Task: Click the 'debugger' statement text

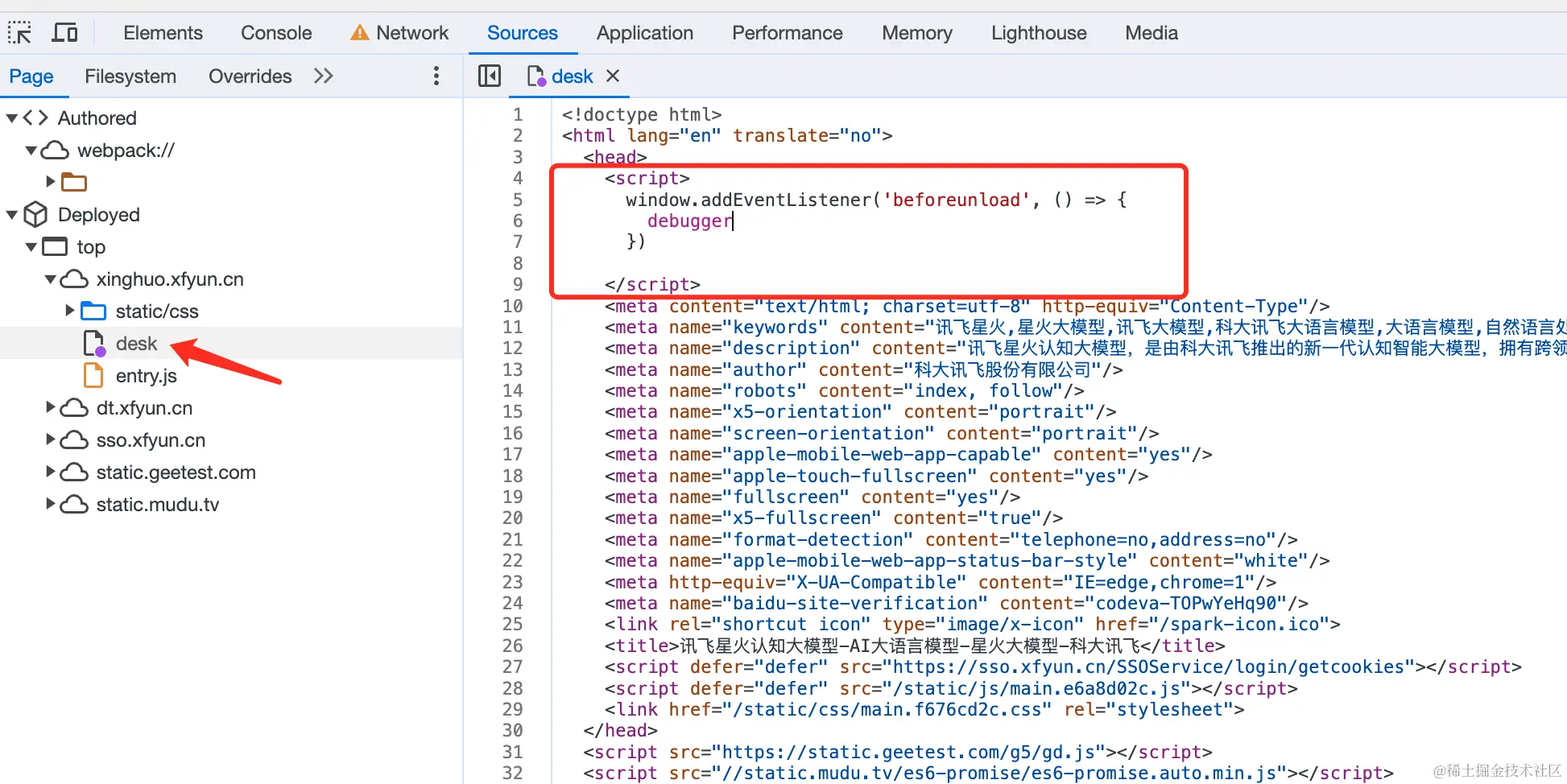Action: tap(690, 221)
